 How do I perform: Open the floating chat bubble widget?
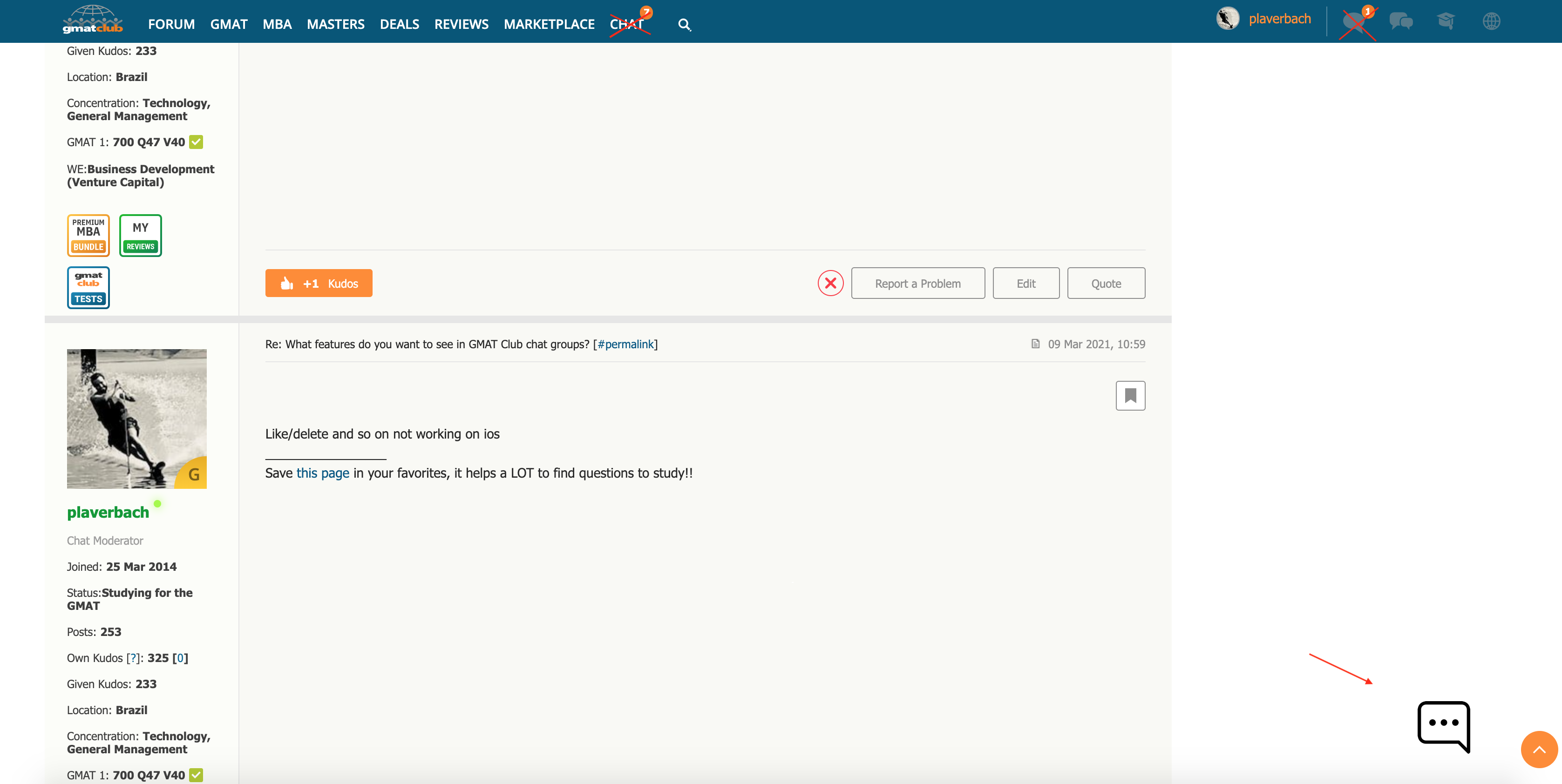click(x=1444, y=726)
